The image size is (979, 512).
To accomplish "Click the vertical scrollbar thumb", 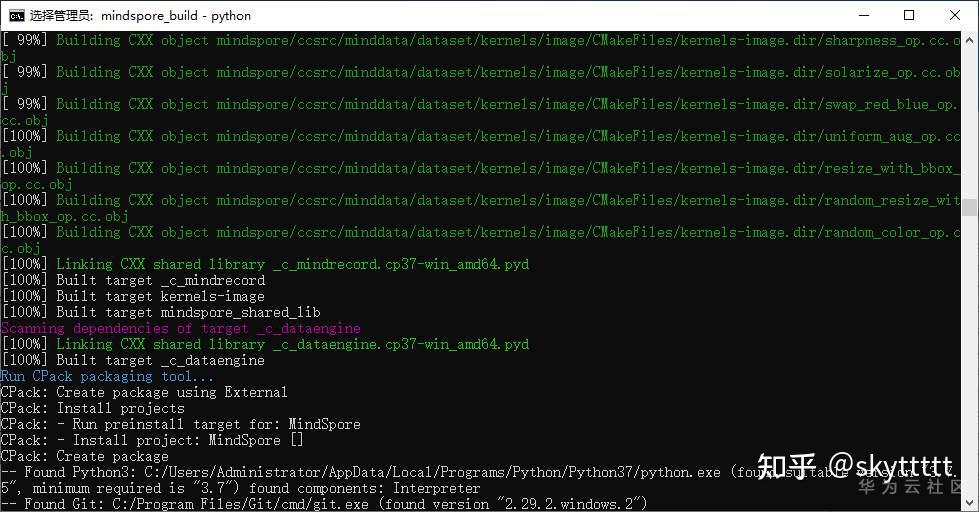I will click(x=970, y=207).
